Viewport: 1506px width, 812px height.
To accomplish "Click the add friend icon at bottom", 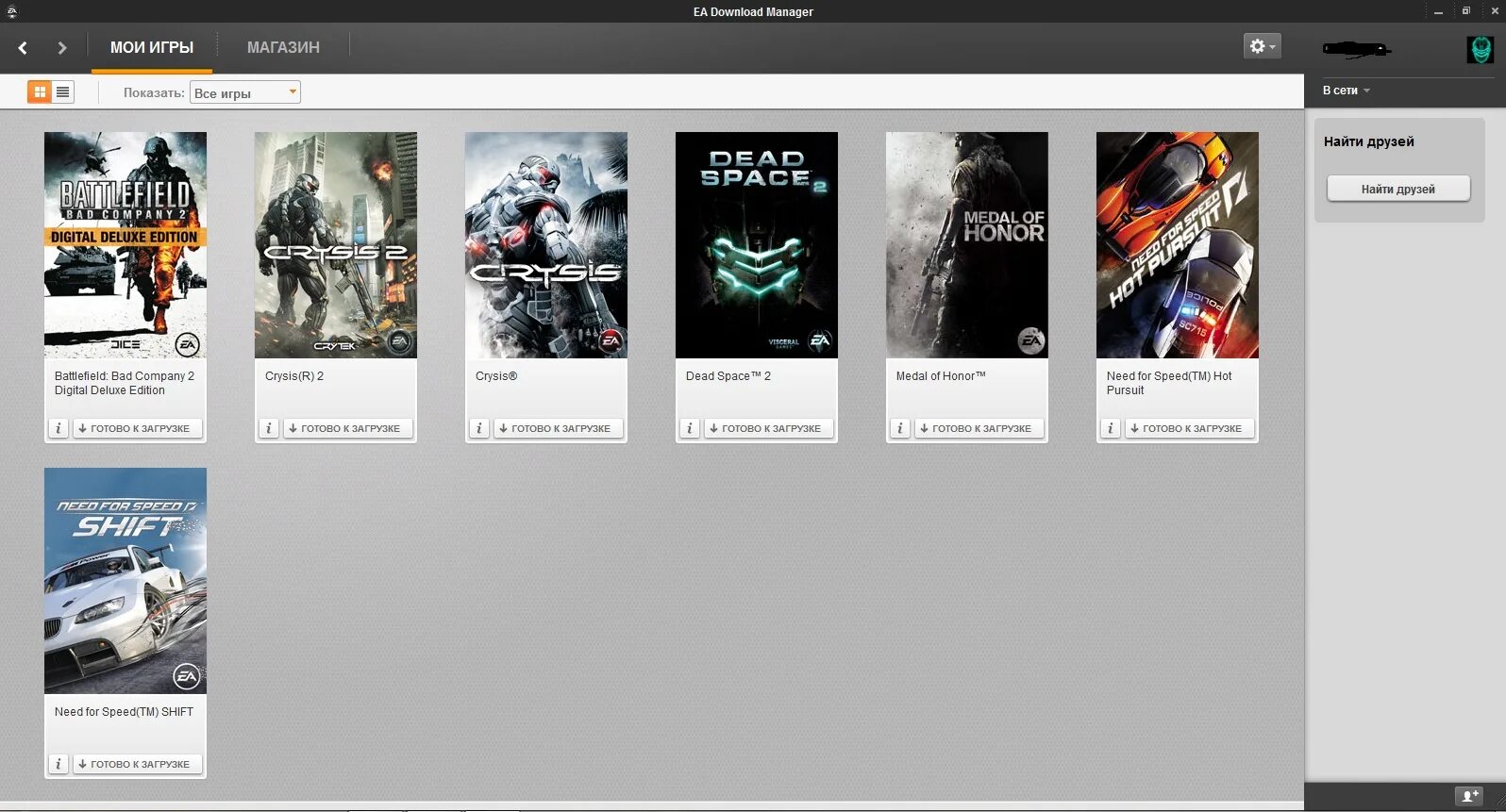I will coord(1468,796).
